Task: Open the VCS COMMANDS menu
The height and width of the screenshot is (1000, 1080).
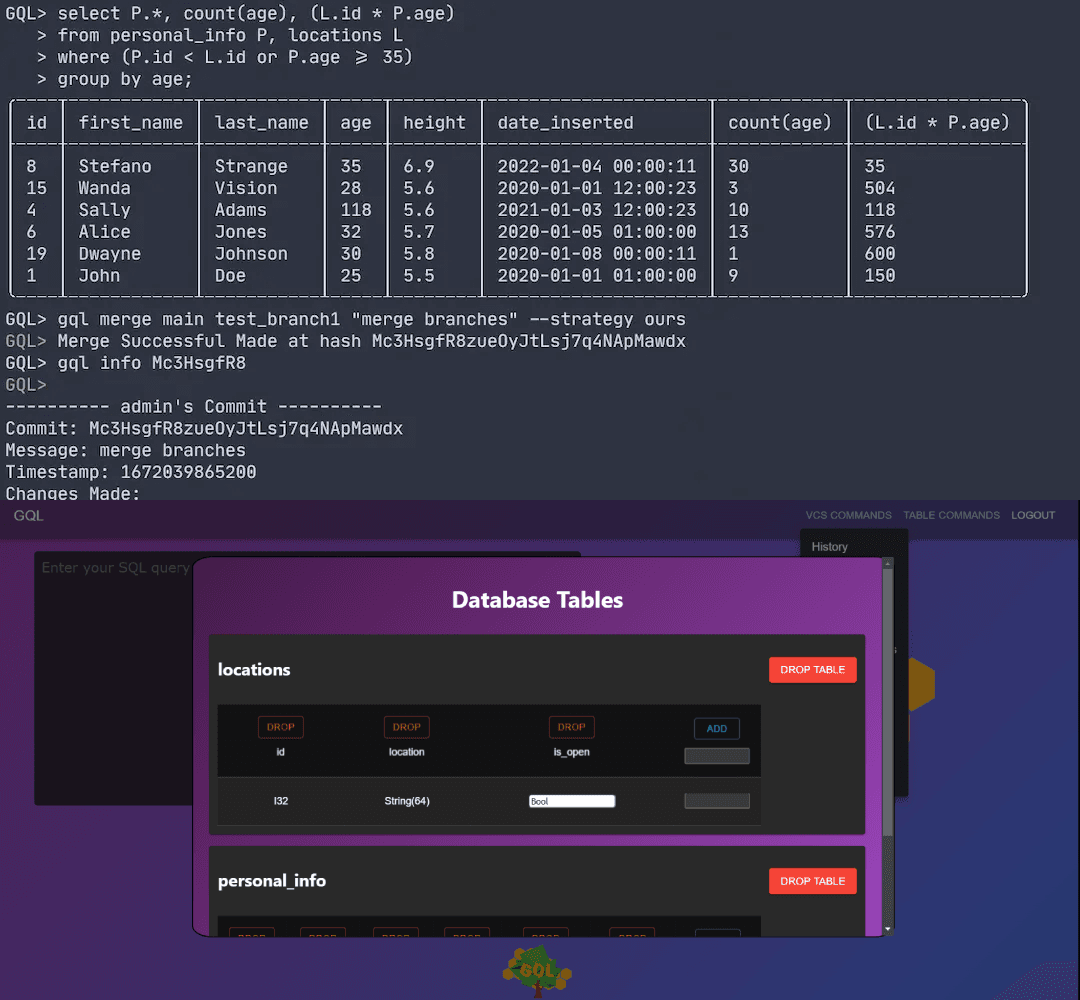Action: pos(848,515)
